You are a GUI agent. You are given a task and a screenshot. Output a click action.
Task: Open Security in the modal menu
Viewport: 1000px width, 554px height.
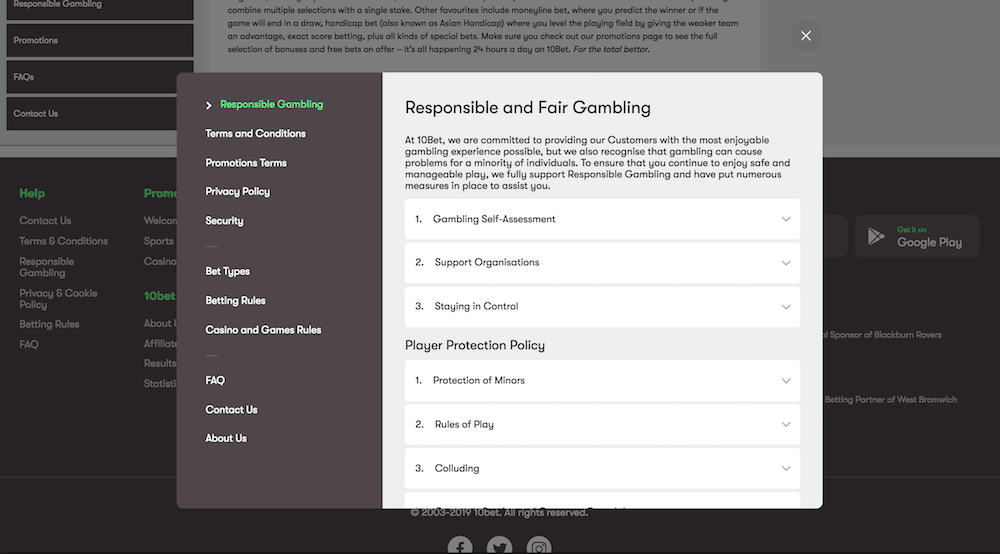point(224,221)
